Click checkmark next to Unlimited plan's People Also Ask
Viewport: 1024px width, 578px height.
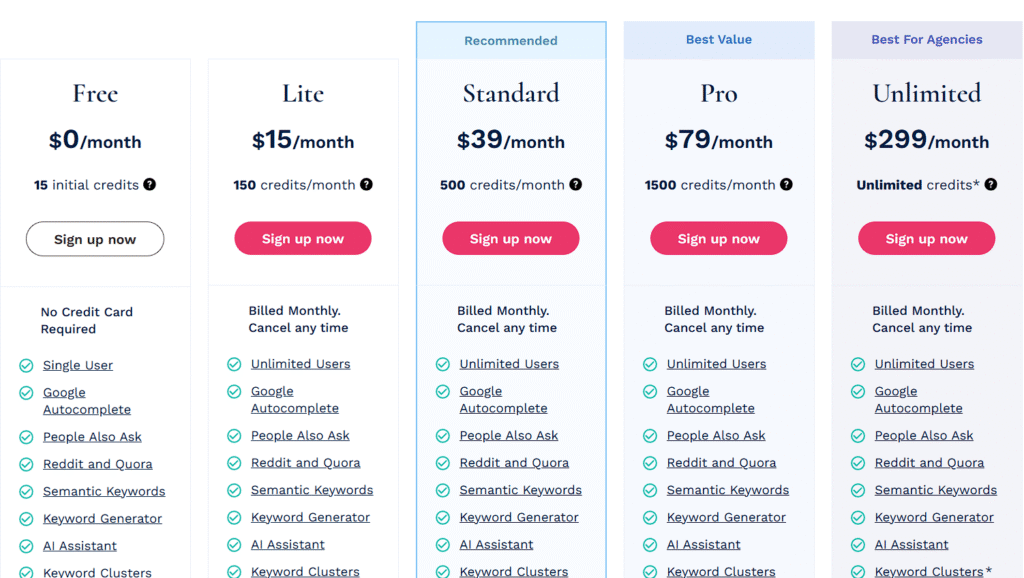click(858, 436)
